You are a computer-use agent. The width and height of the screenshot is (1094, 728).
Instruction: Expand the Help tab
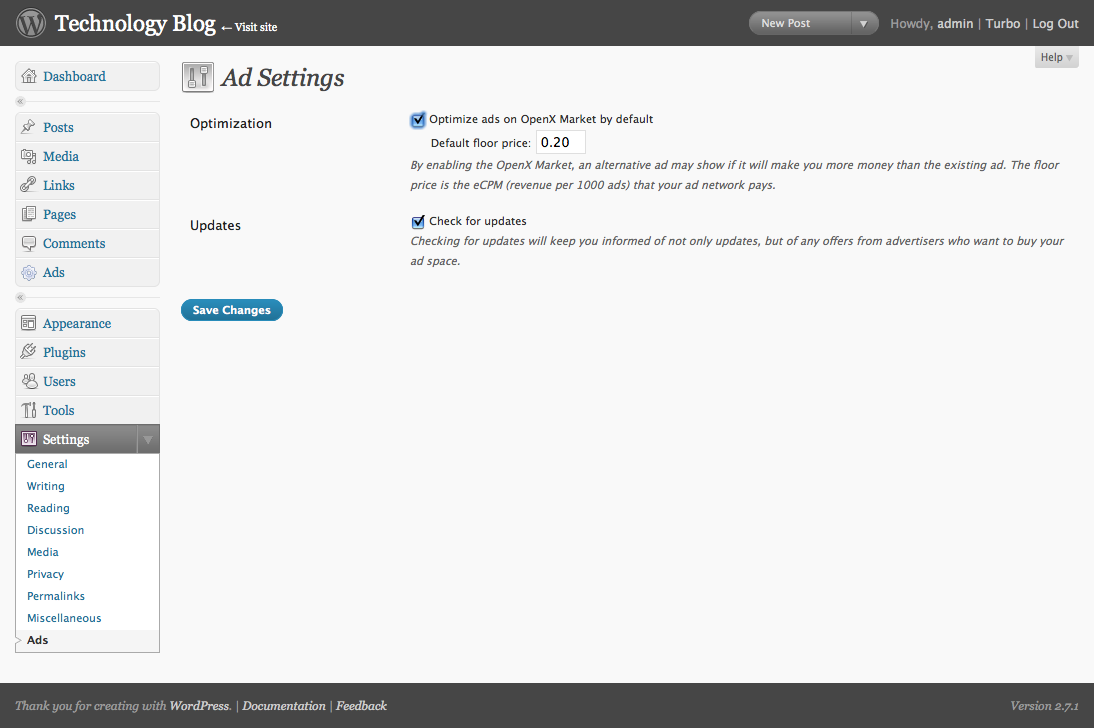click(1056, 58)
